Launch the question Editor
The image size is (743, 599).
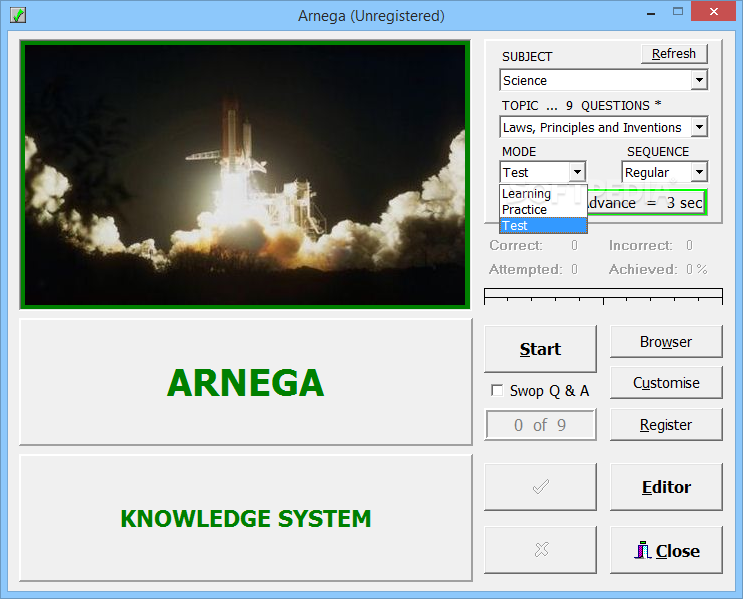point(666,487)
